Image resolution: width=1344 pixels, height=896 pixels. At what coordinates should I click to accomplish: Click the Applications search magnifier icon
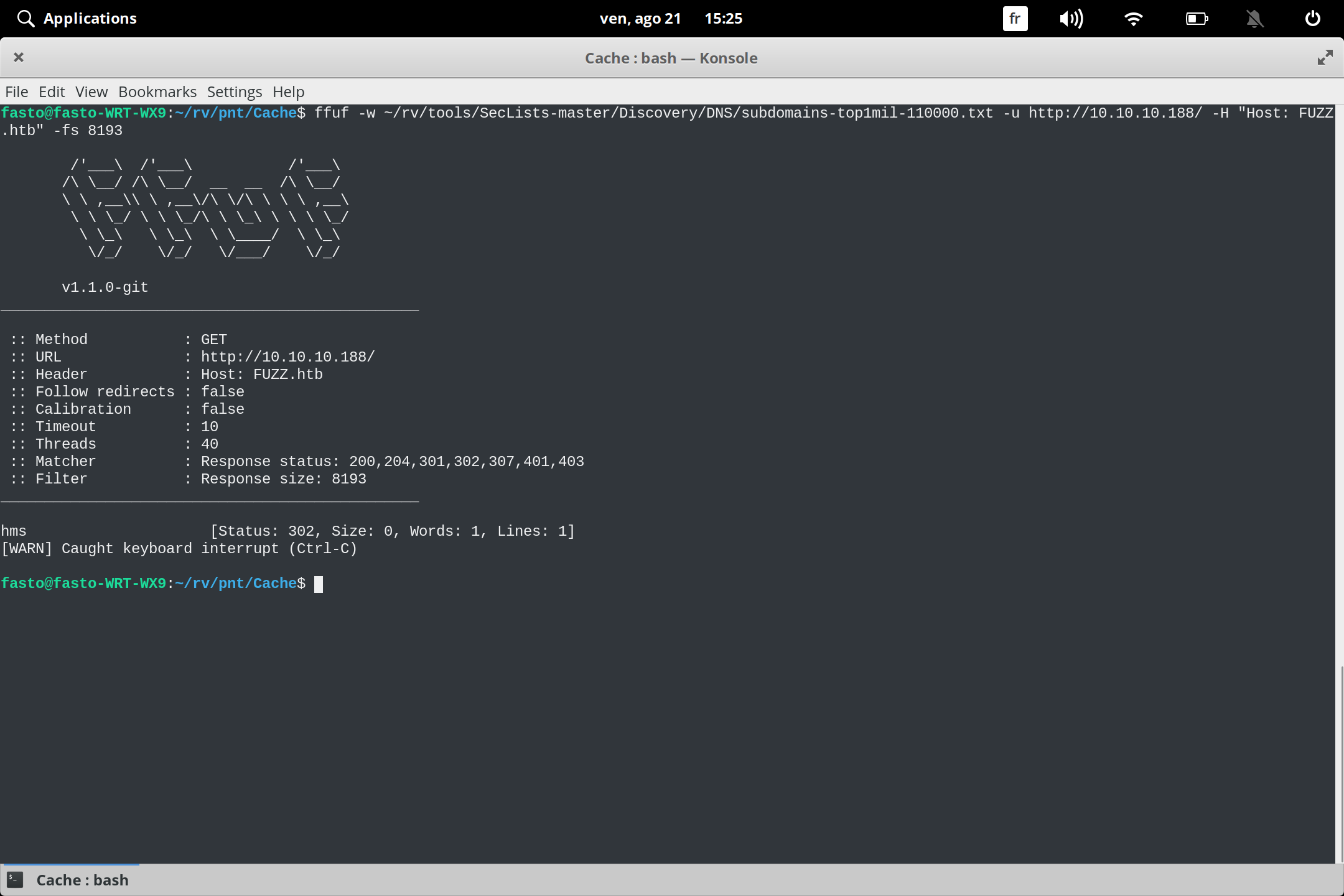tap(26, 18)
